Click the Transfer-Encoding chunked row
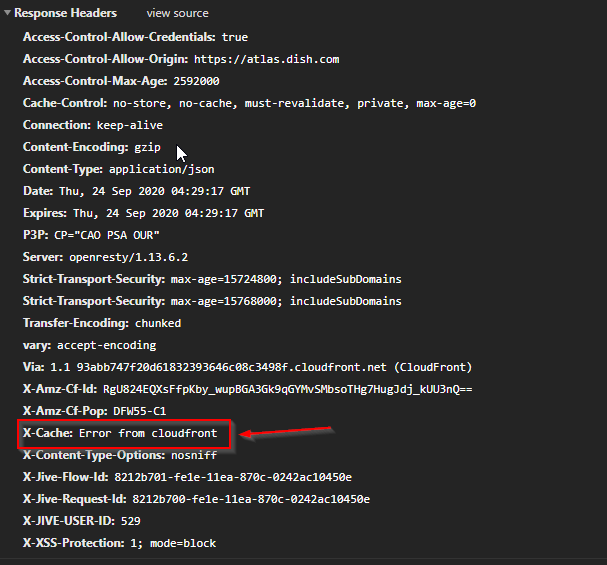The image size is (607, 565). [x=102, y=323]
